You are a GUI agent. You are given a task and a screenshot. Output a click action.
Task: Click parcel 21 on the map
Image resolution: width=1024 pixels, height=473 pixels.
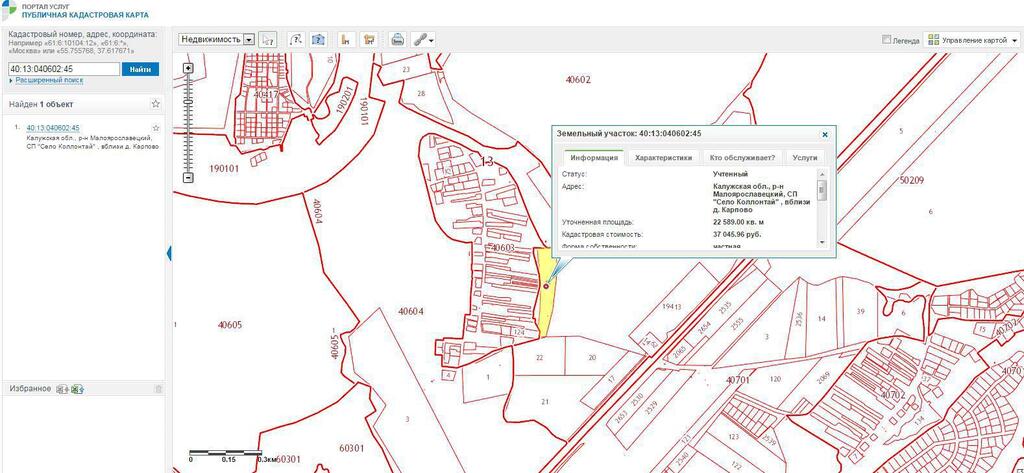[x=545, y=401]
